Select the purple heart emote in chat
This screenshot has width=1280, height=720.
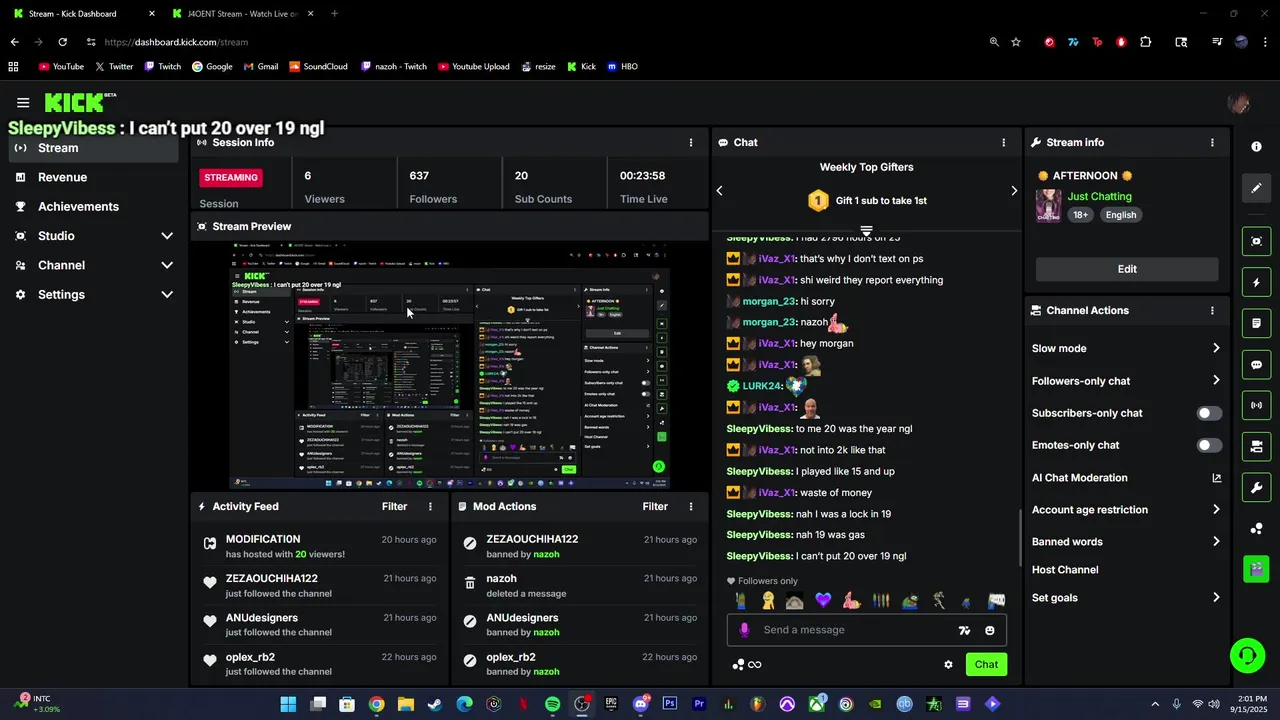pyautogui.click(x=823, y=600)
